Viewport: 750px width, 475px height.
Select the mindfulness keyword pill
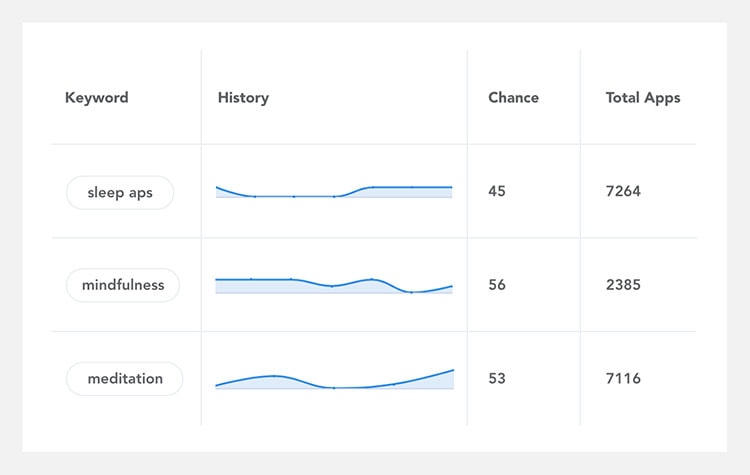click(123, 285)
